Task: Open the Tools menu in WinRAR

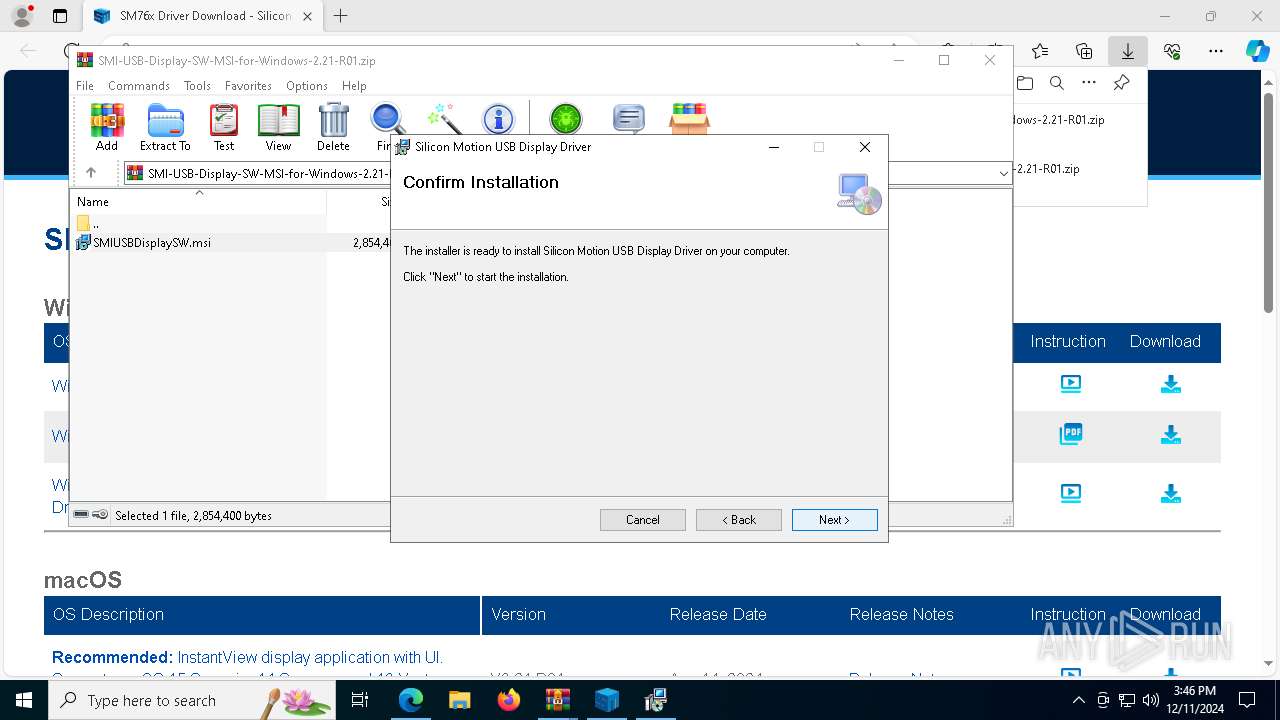Action: pyautogui.click(x=197, y=86)
